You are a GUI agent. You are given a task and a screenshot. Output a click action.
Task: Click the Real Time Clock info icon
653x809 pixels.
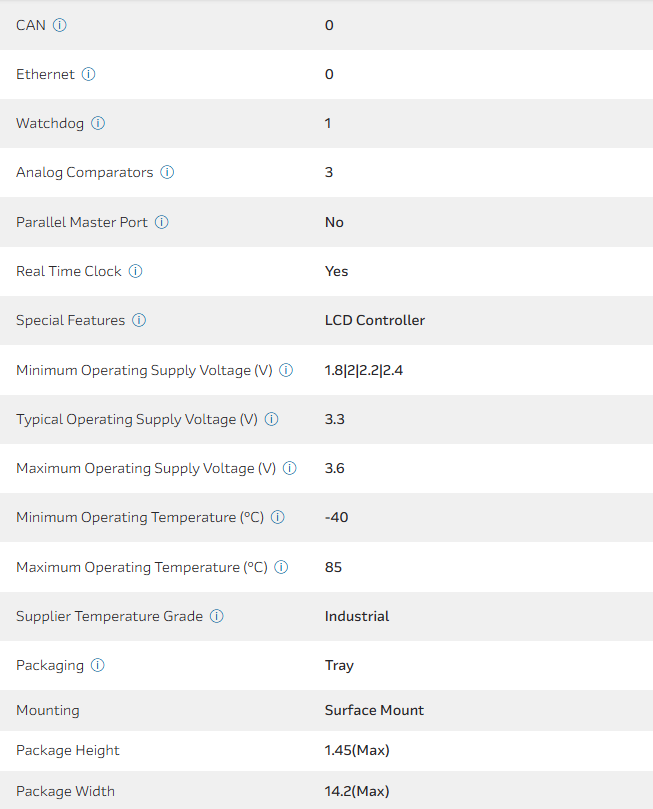(136, 271)
